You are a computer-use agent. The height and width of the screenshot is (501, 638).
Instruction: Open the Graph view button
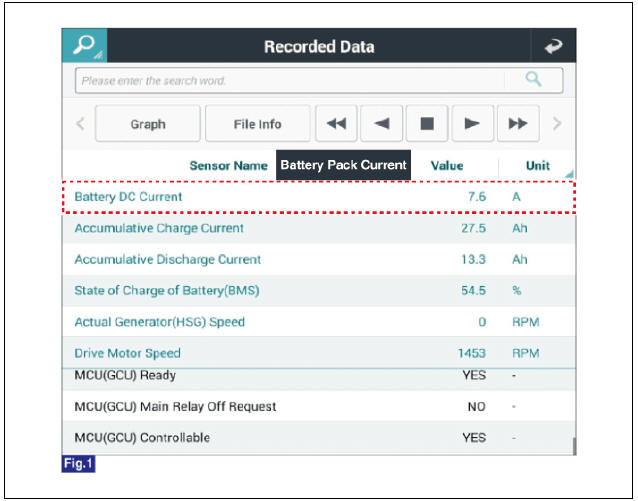click(x=148, y=124)
